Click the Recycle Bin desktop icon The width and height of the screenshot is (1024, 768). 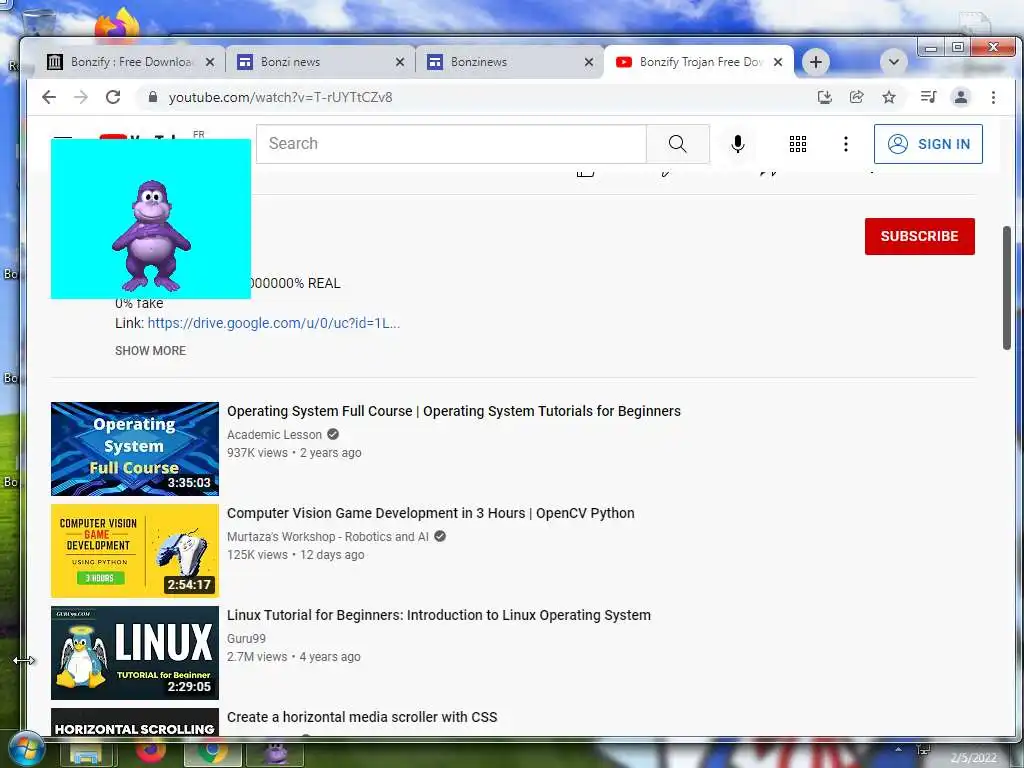[39, 23]
